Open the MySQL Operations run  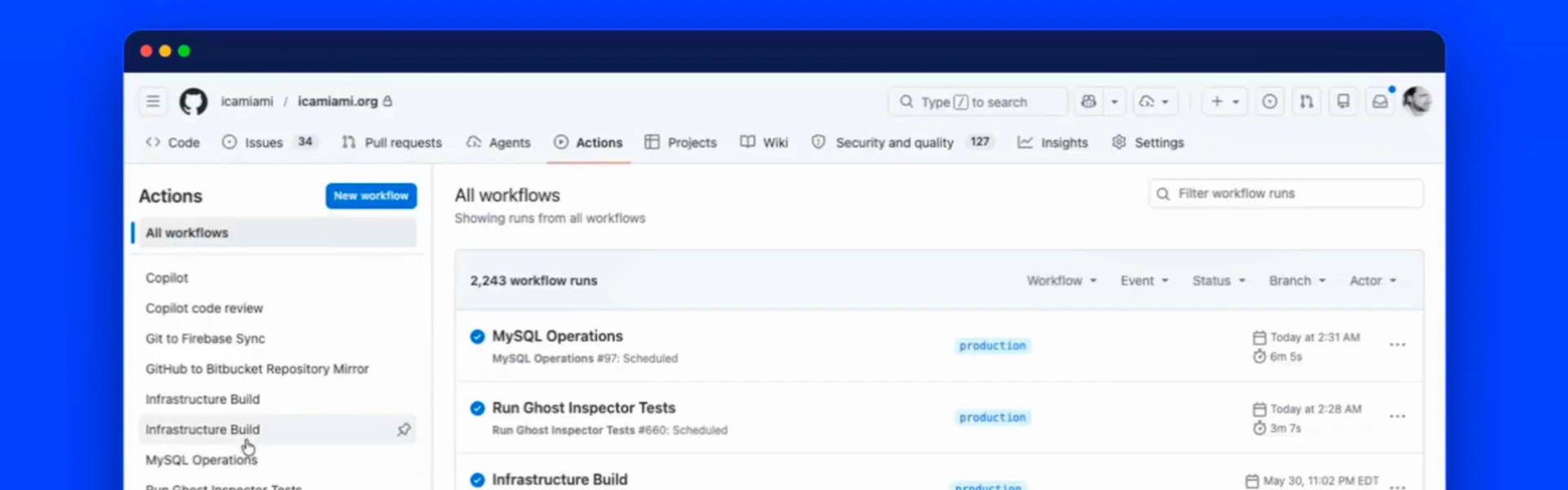point(557,336)
